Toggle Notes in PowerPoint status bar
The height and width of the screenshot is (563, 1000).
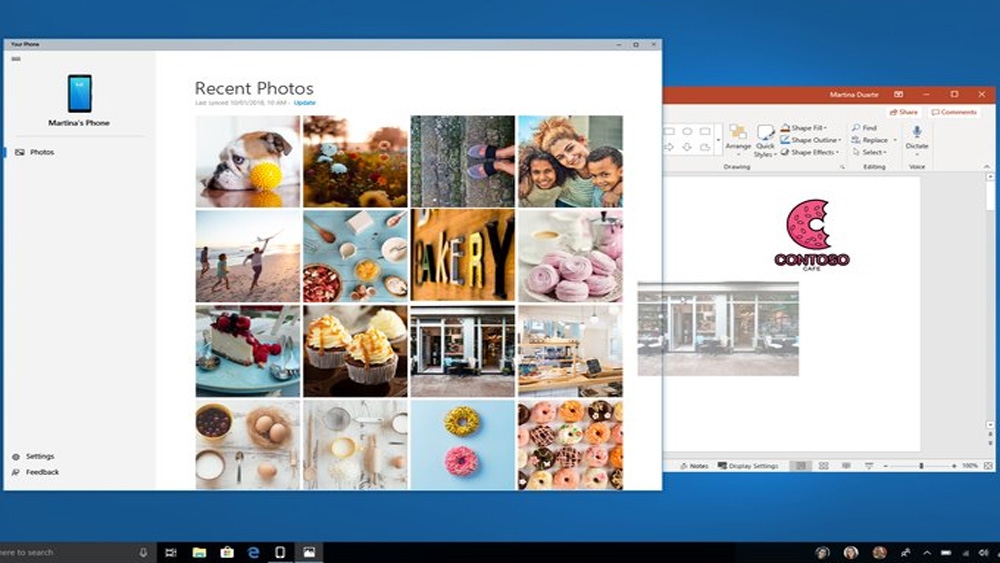(x=694, y=466)
